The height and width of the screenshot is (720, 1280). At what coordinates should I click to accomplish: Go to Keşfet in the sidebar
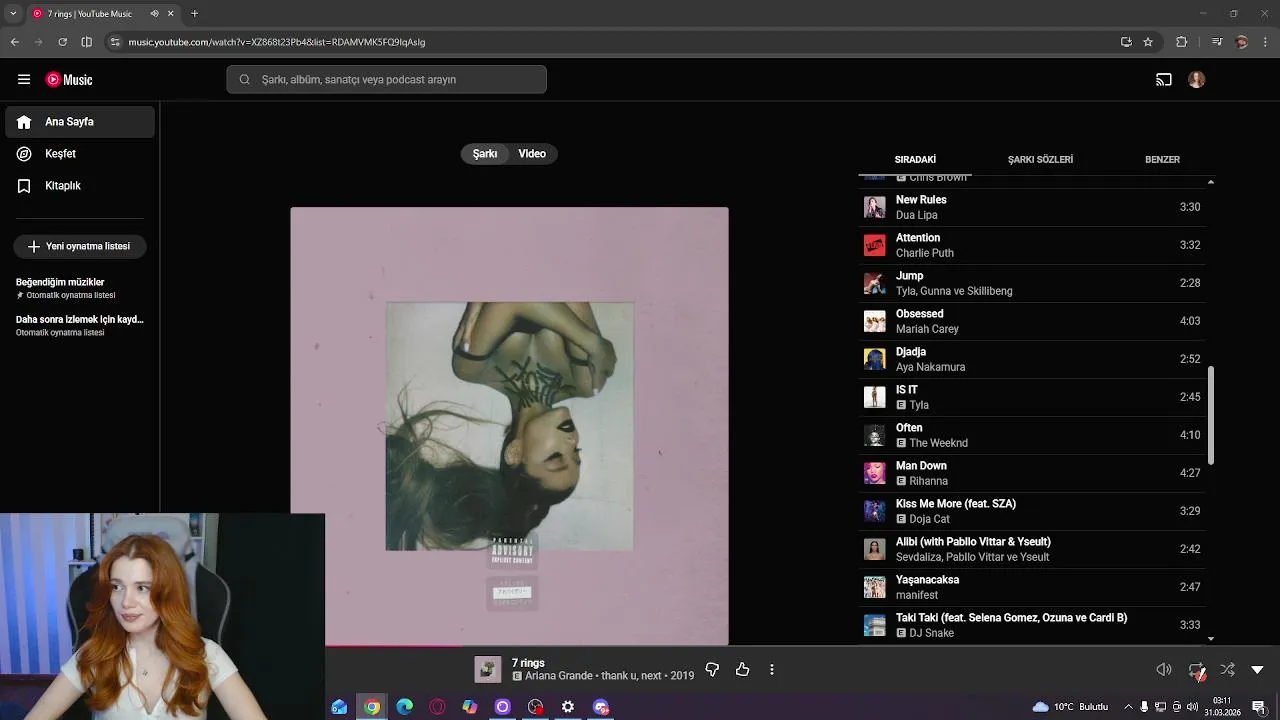point(80,154)
